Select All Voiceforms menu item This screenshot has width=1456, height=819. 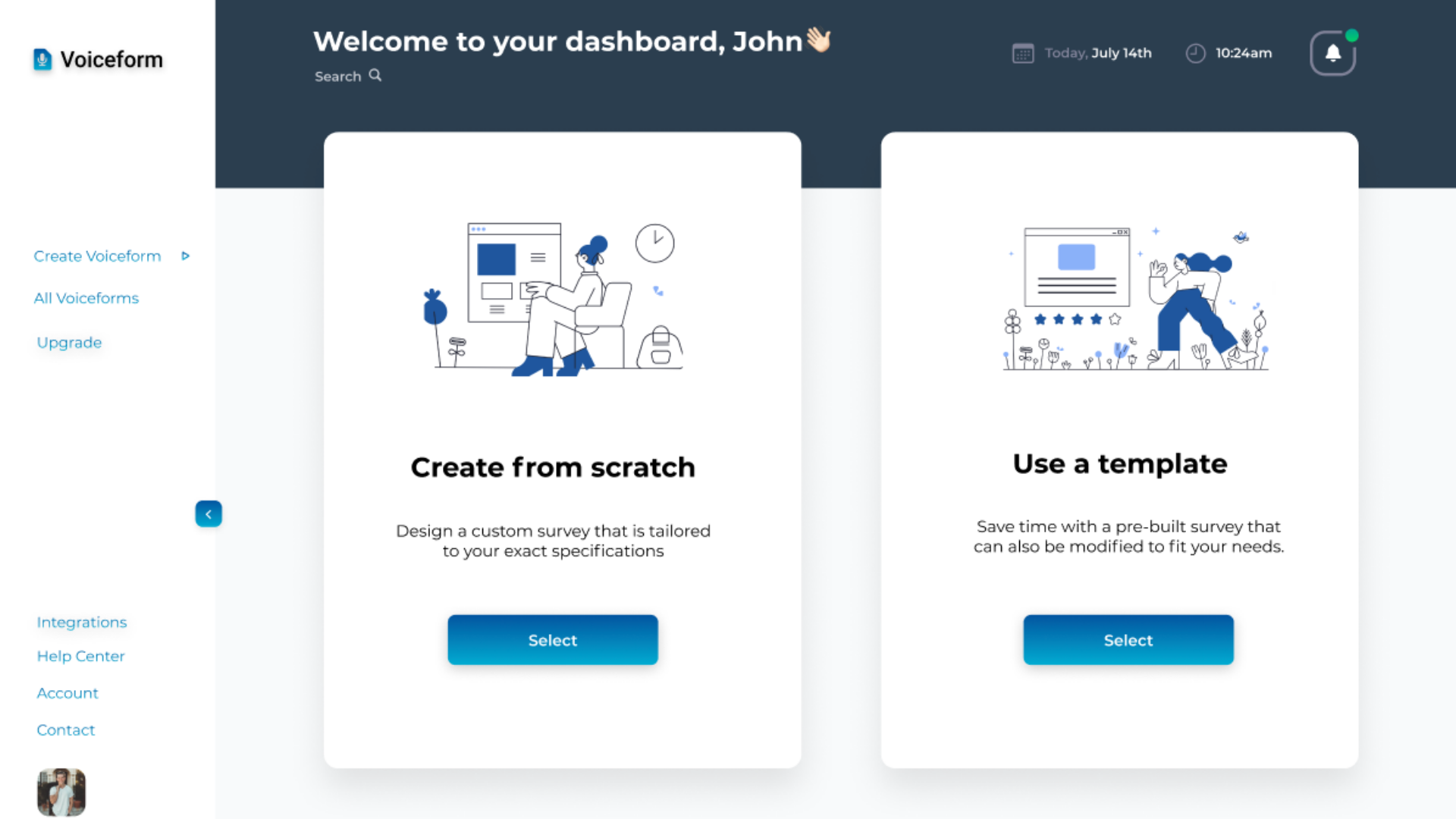pos(85,298)
